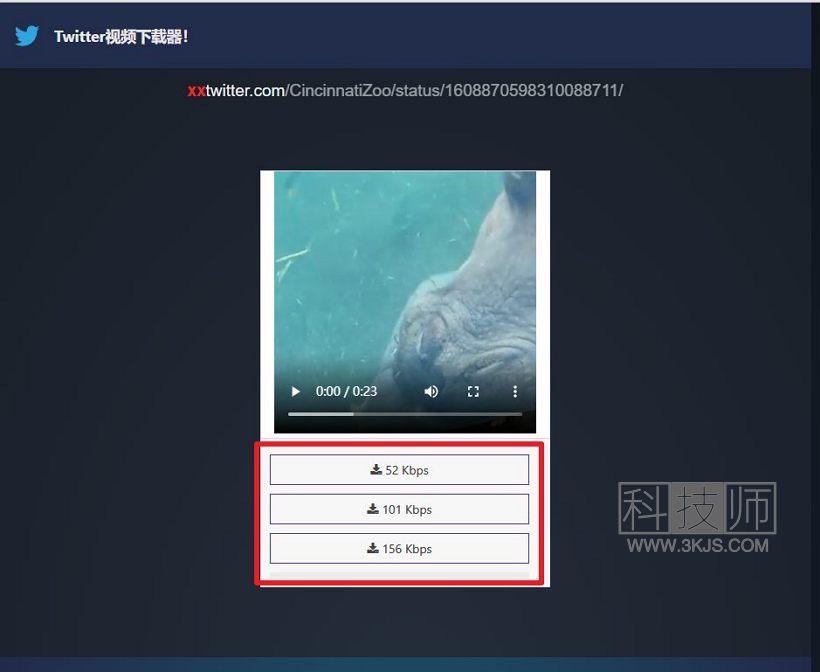This screenshot has width=820, height=672.
Task: Open the video more-options menu
Action: (x=515, y=391)
